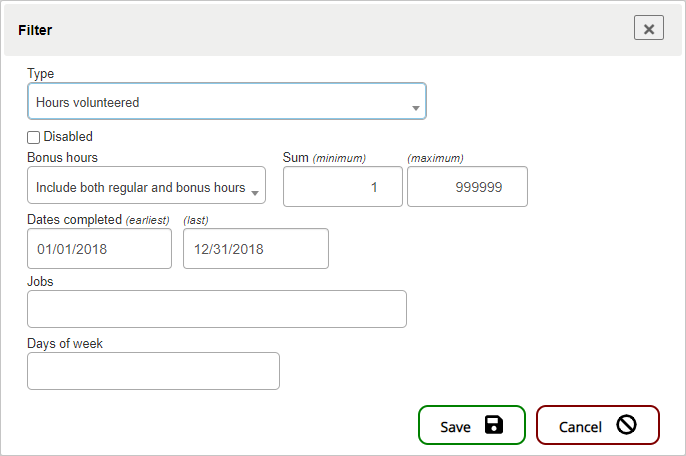
Task: Click the Filter dialog title
Action: click(x=35, y=30)
